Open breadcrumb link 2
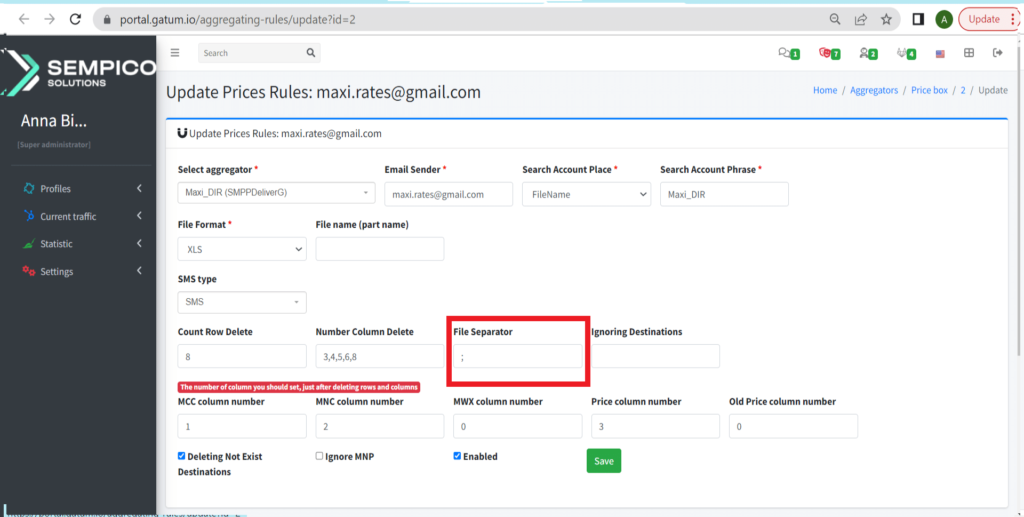The height and width of the screenshot is (517, 1024). pos(963,90)
